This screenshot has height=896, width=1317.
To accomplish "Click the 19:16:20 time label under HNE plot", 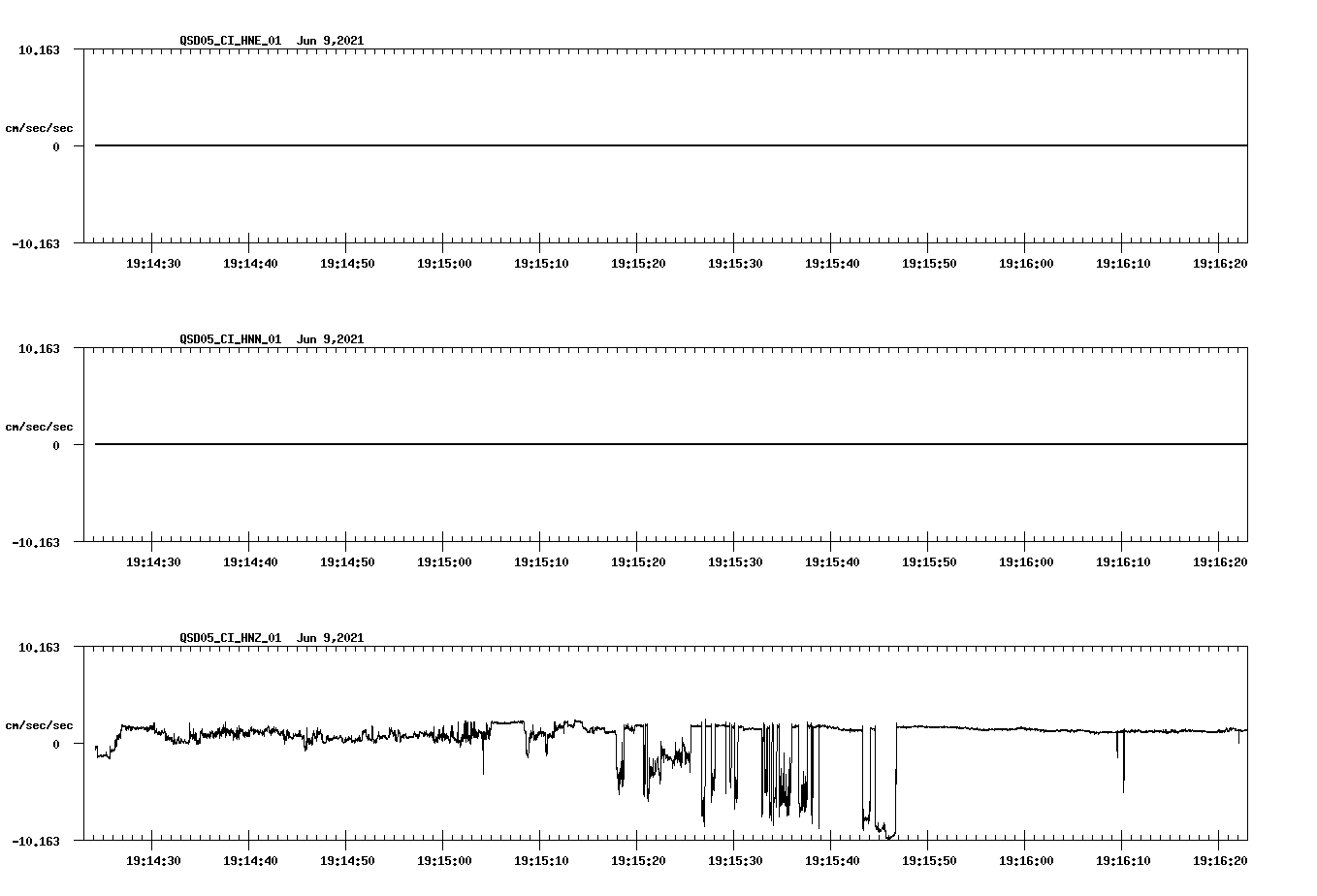I will [1220, 264].
